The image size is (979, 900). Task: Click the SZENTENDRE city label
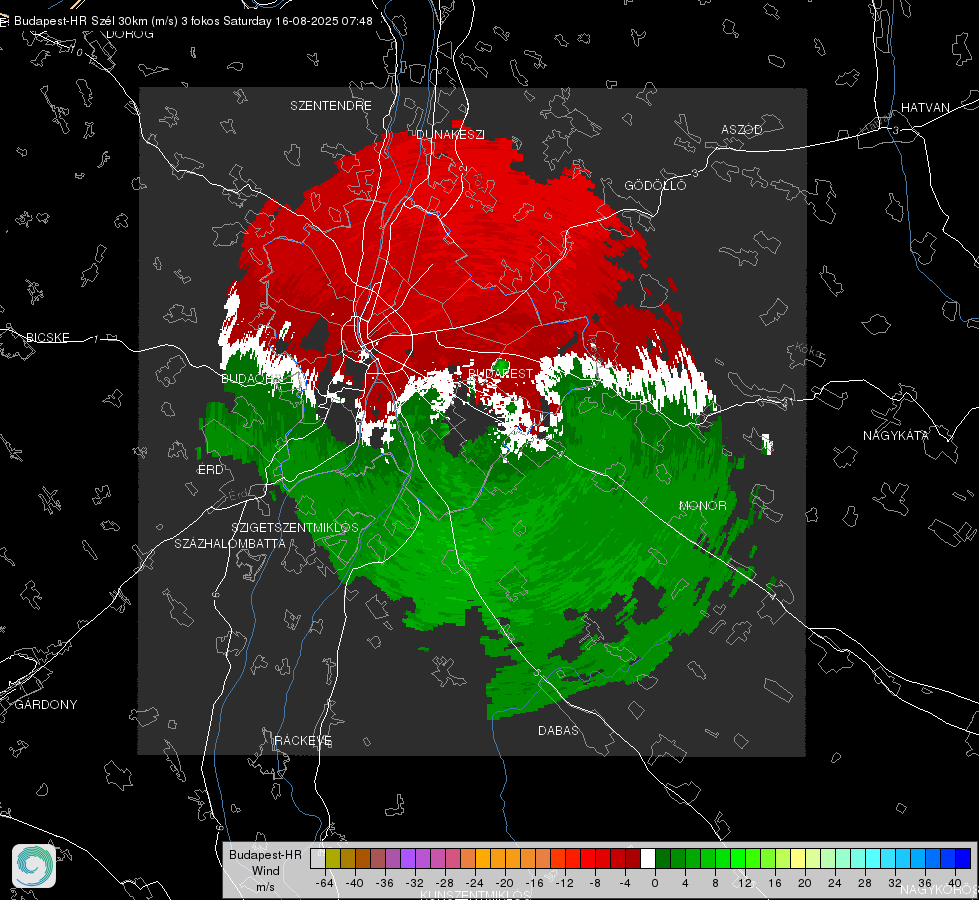click(331, 106)
